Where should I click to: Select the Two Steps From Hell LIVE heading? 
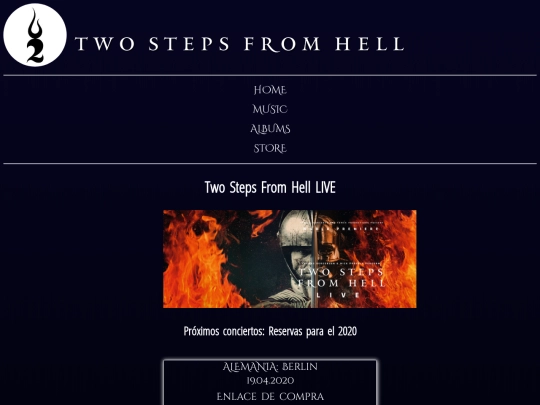(270, 188)
